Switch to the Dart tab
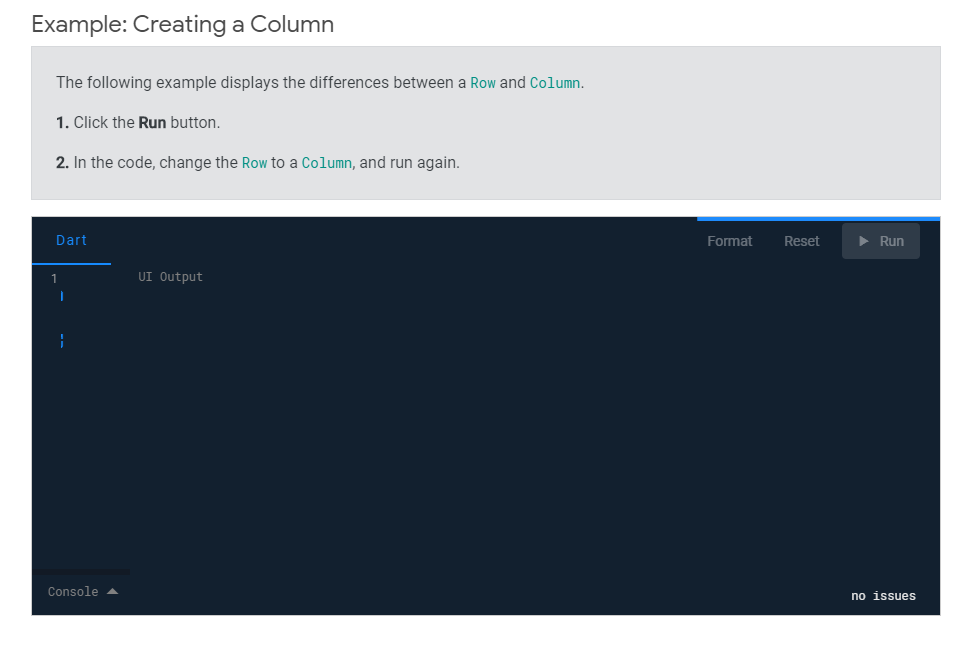This screenshot has height=656, width=977. coord(72,240)
